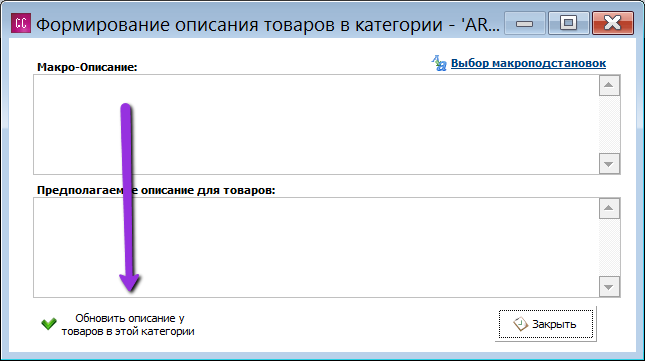The height and width of the screenshot is (361, 645).
Task: Click scroll-down arrow of Макро-Описание field
Action: click(609, 164)
